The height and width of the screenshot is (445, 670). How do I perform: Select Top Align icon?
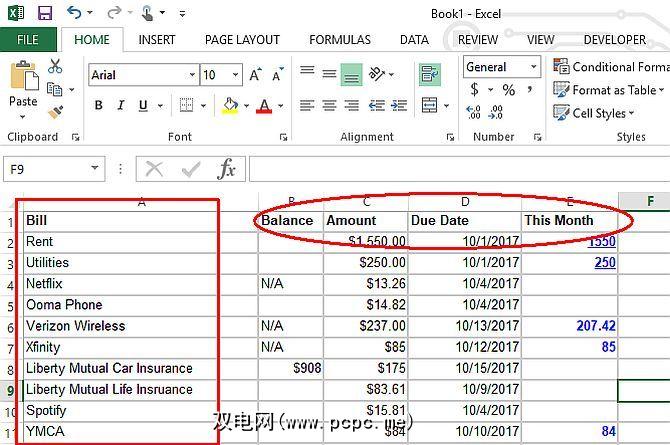[307, 71]
